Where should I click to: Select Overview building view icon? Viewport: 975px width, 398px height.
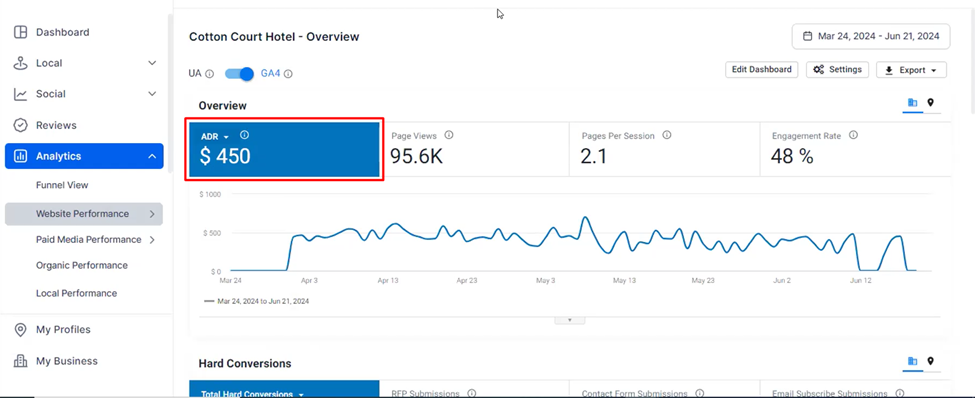pos(912,103)
